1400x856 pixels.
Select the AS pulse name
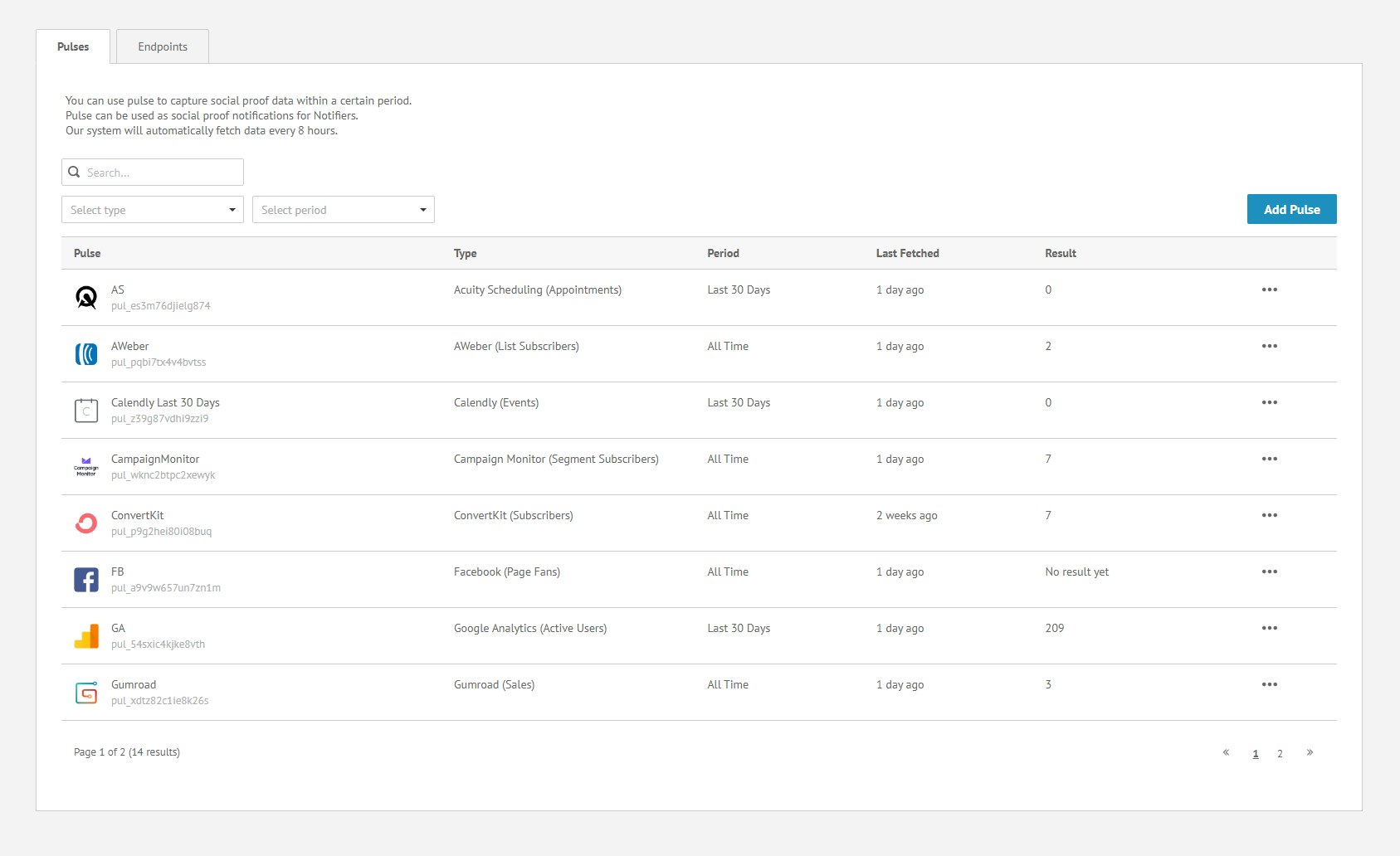point(118,289)
